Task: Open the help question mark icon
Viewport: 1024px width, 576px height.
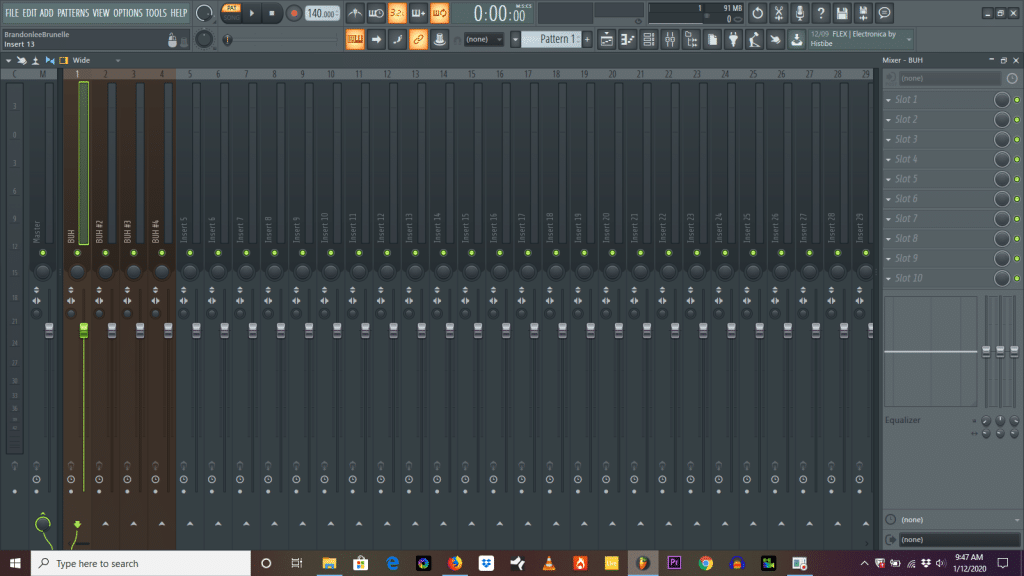Action: pyautogui.click(x=821, y=13)
